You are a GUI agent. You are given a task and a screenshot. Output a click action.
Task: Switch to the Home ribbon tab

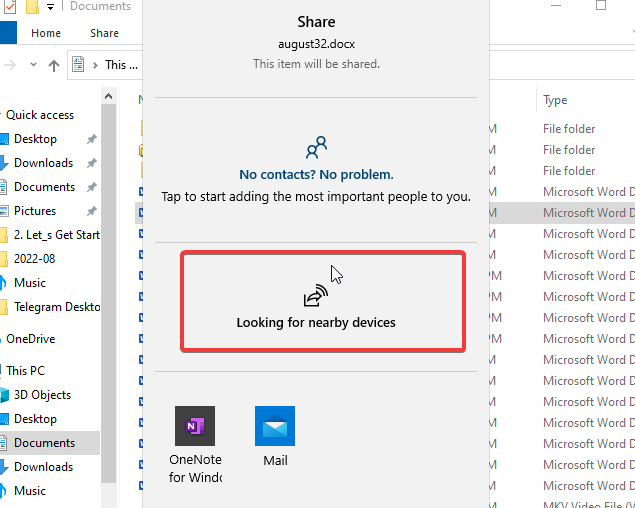tap(46, 33)
